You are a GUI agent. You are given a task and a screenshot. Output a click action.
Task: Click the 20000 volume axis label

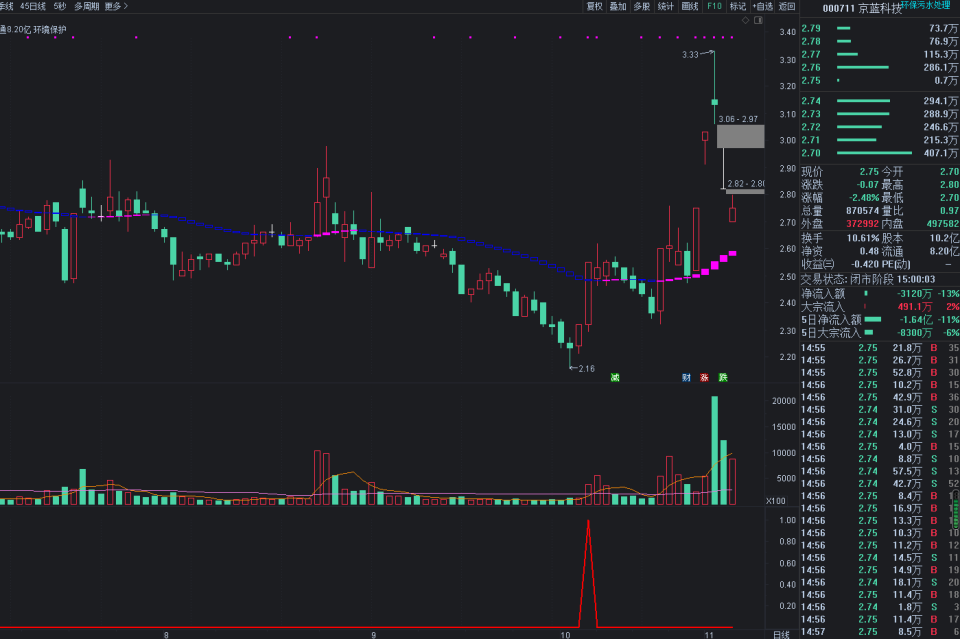pyautogui.click(x=784, y=401)
